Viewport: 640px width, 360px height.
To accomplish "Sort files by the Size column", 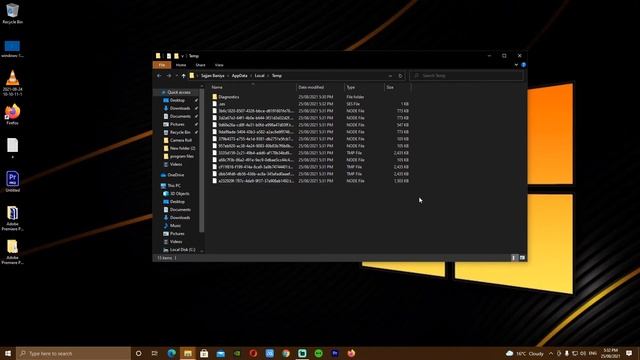I will click(397, 87).
